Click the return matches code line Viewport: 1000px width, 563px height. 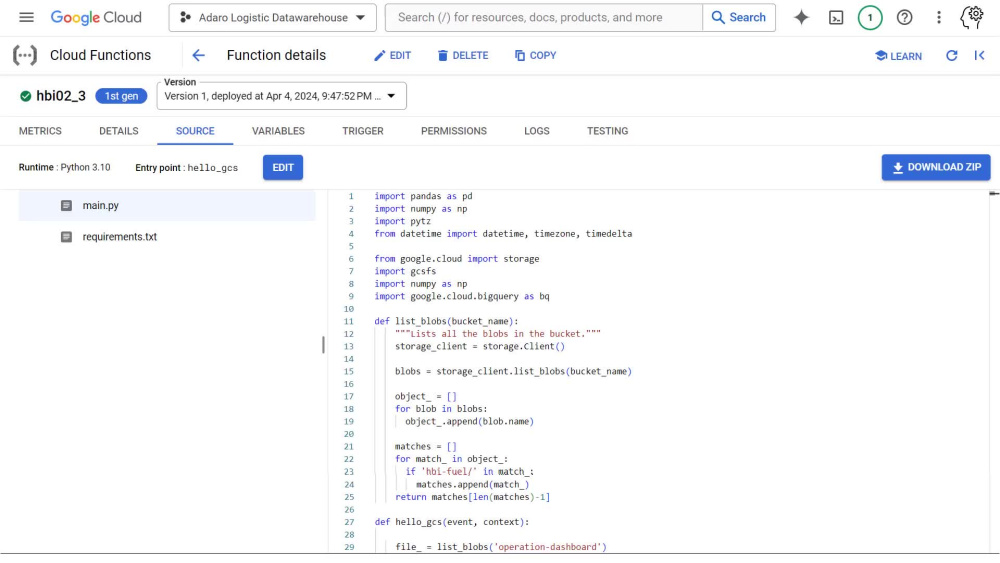472,497
